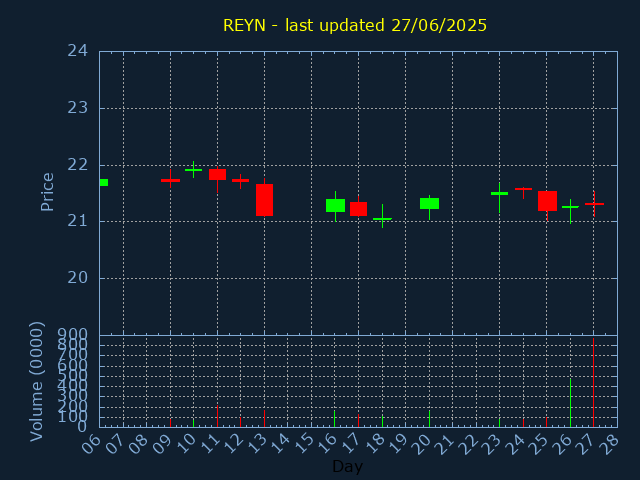Click the day axis label '16'
The image size is (640, 480).
[328, 444]
